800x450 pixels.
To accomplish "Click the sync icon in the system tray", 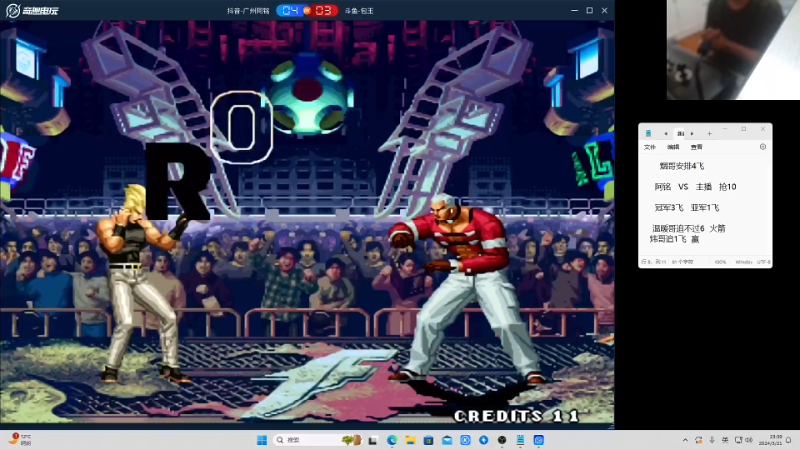I will [x=698, y=440].
